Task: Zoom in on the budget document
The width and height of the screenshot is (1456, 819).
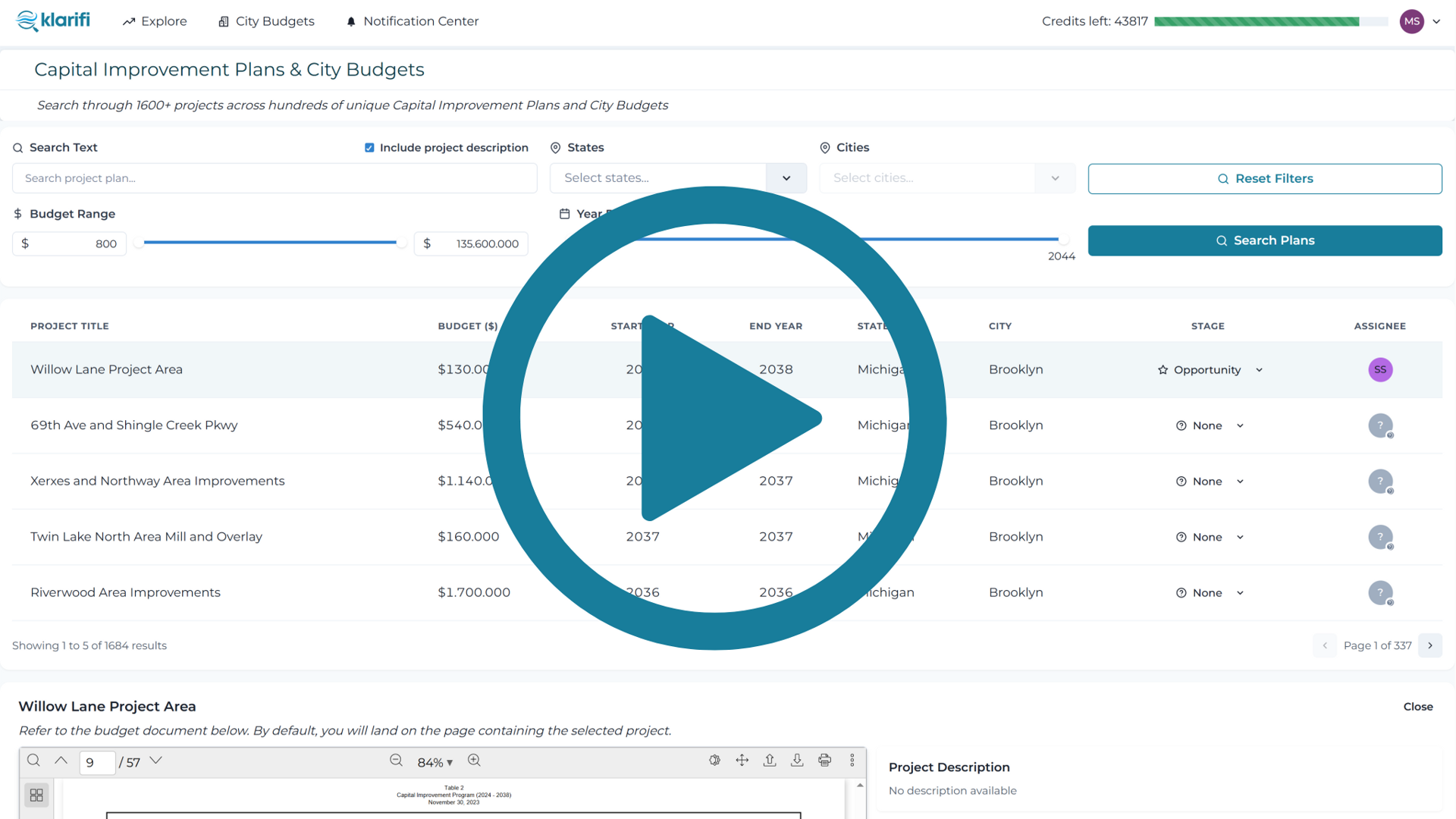Action: [x=474, y=761]
